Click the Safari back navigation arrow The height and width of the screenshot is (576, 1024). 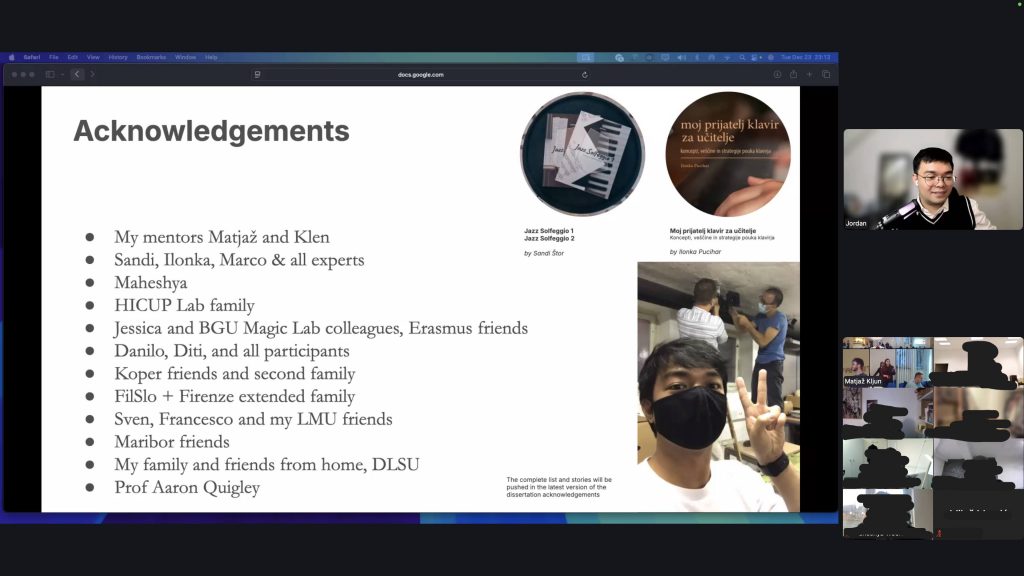tap(77, 74)
